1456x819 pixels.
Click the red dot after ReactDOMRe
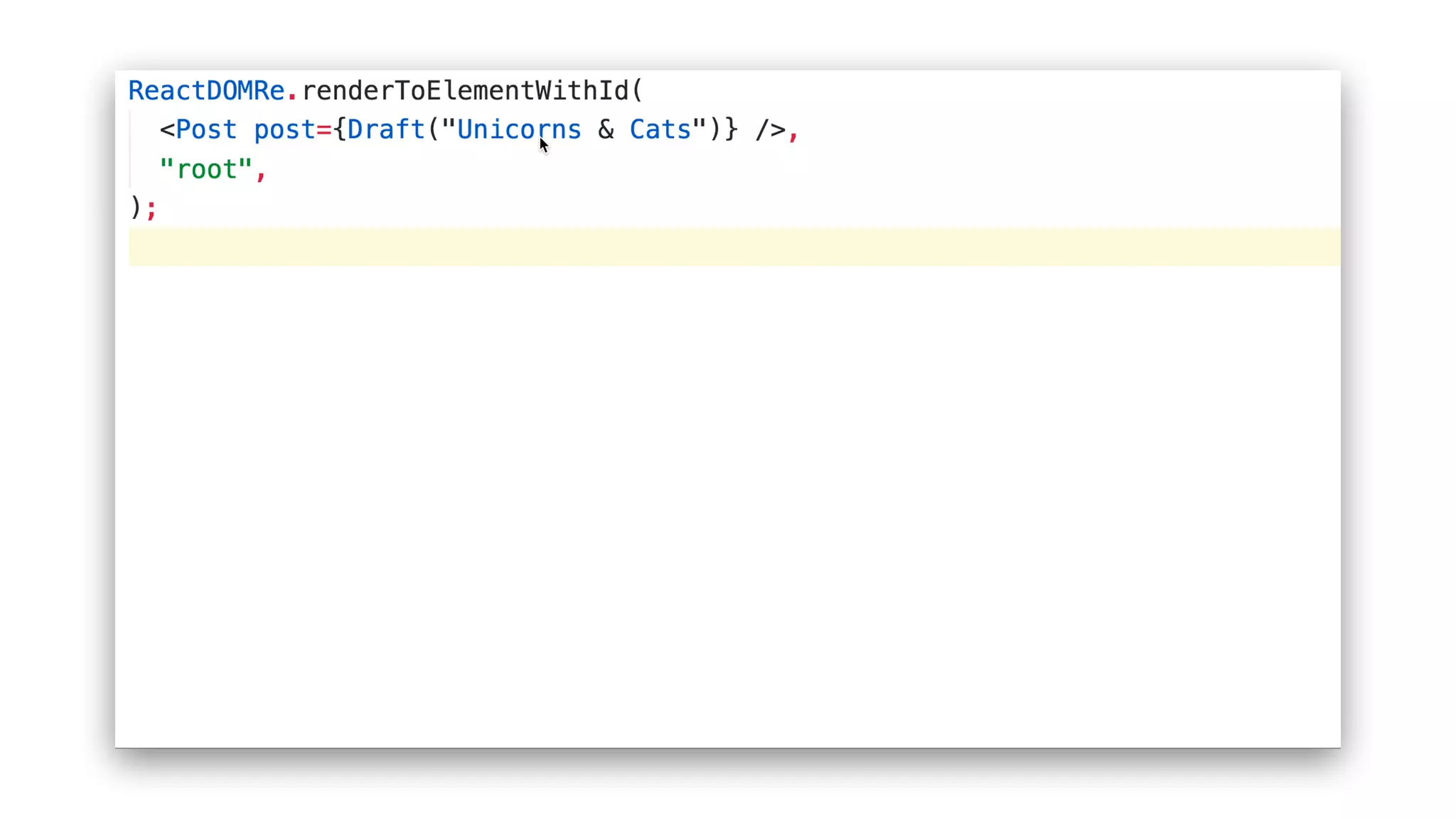coord(291,92)
